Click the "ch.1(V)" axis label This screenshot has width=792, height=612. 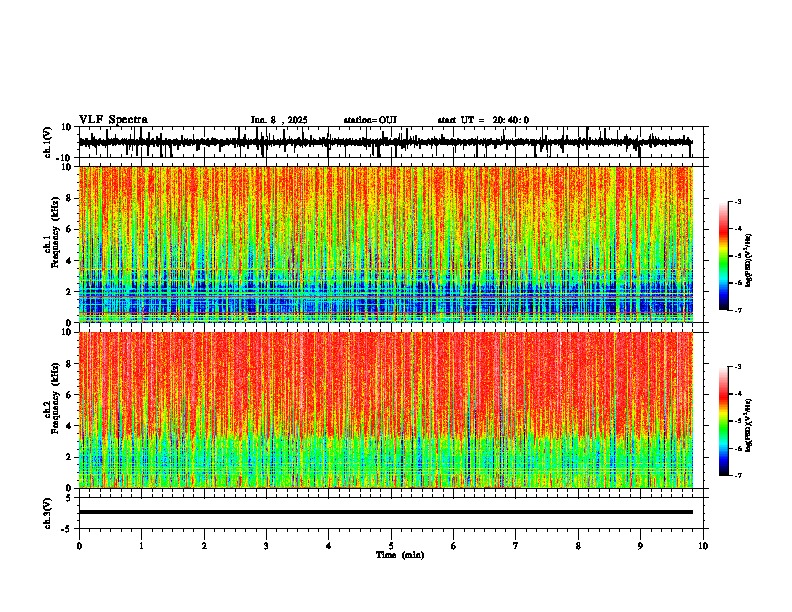48,142
